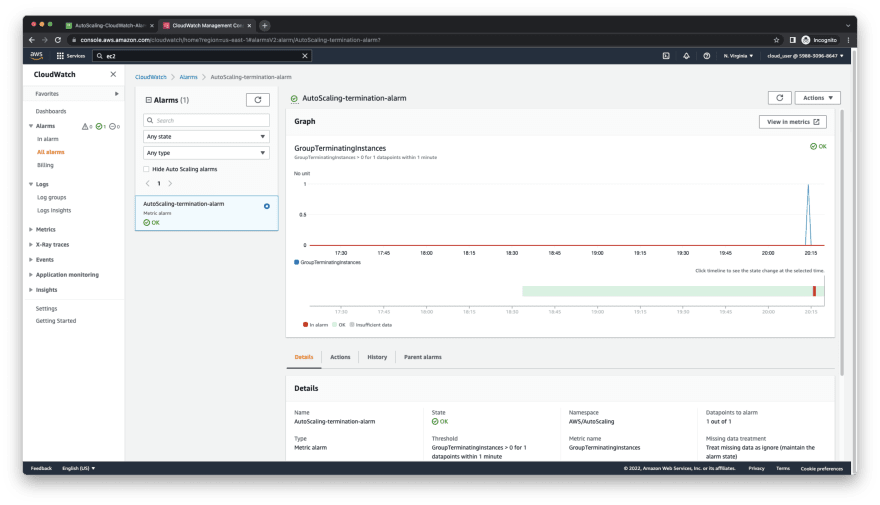The width and height of the screenshot is (880, 505).
Task: Open Log groups in sidebar
Action: [x=52, y=197]
